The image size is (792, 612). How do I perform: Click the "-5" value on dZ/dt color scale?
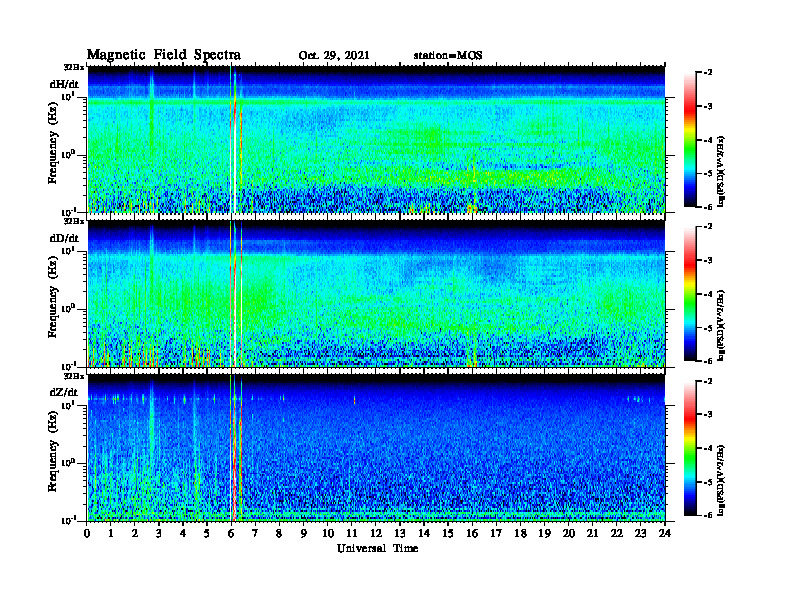[708, 482]
